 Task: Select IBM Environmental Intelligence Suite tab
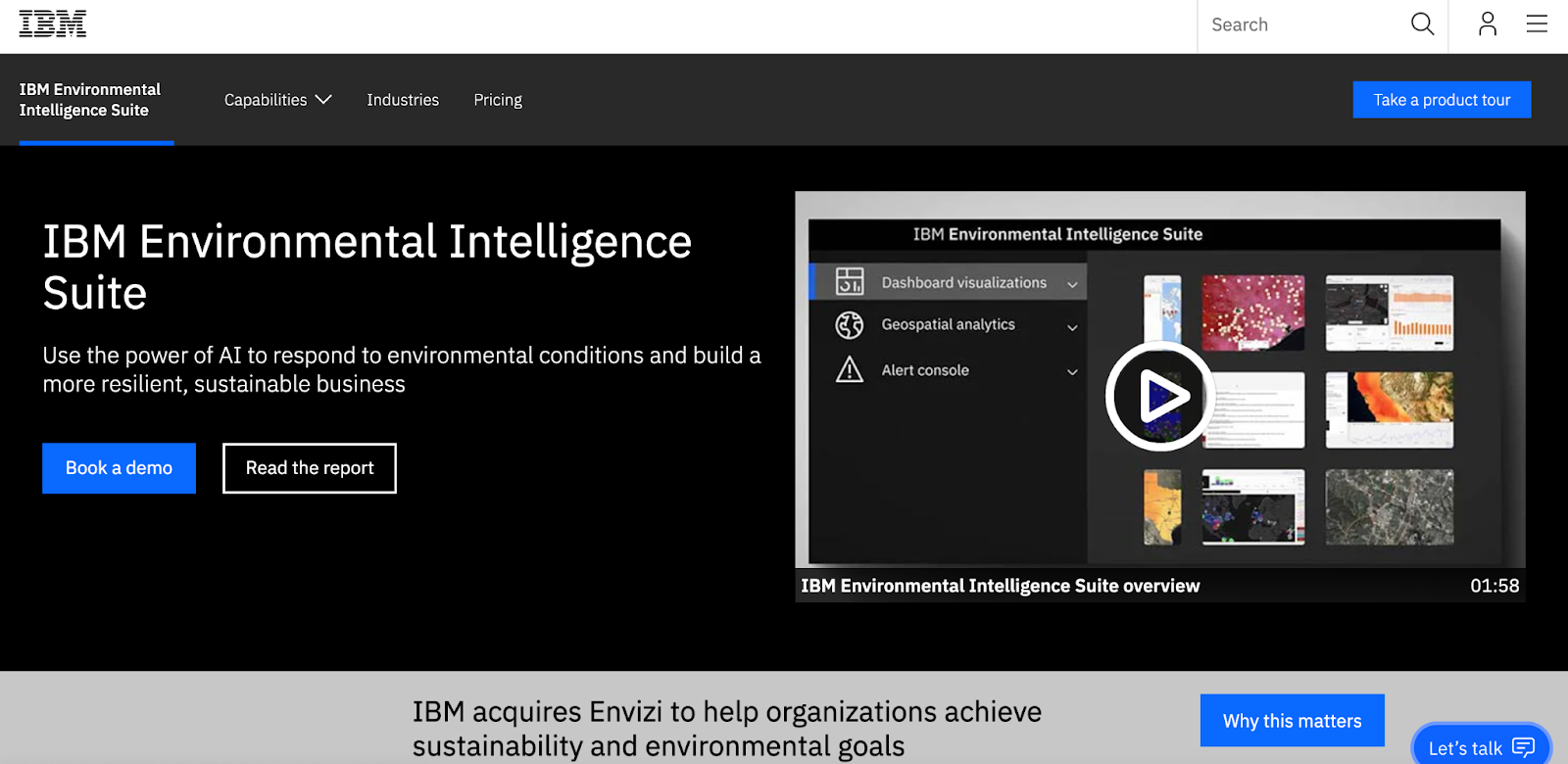(x=96, y=100)
